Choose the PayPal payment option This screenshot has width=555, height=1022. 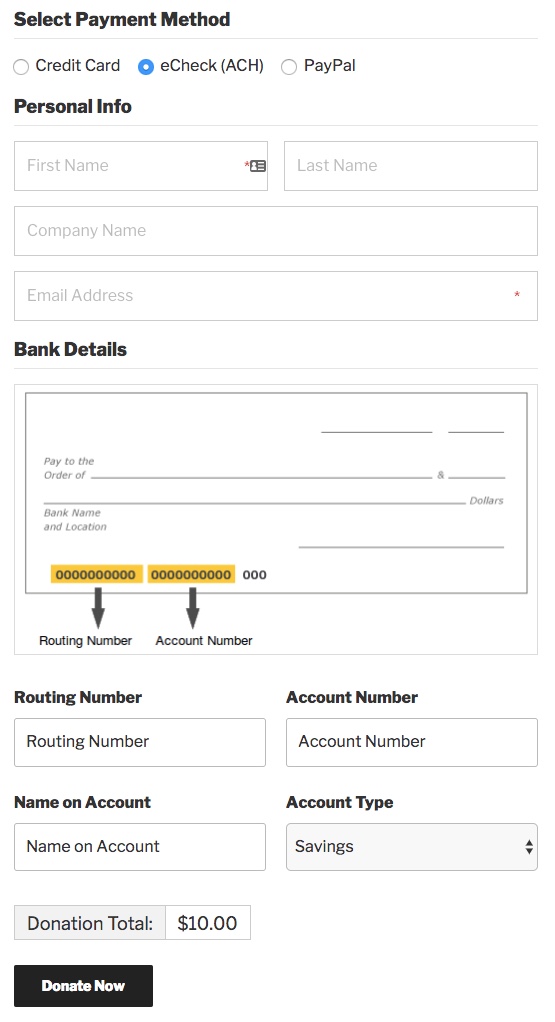(x=289, y=66)
